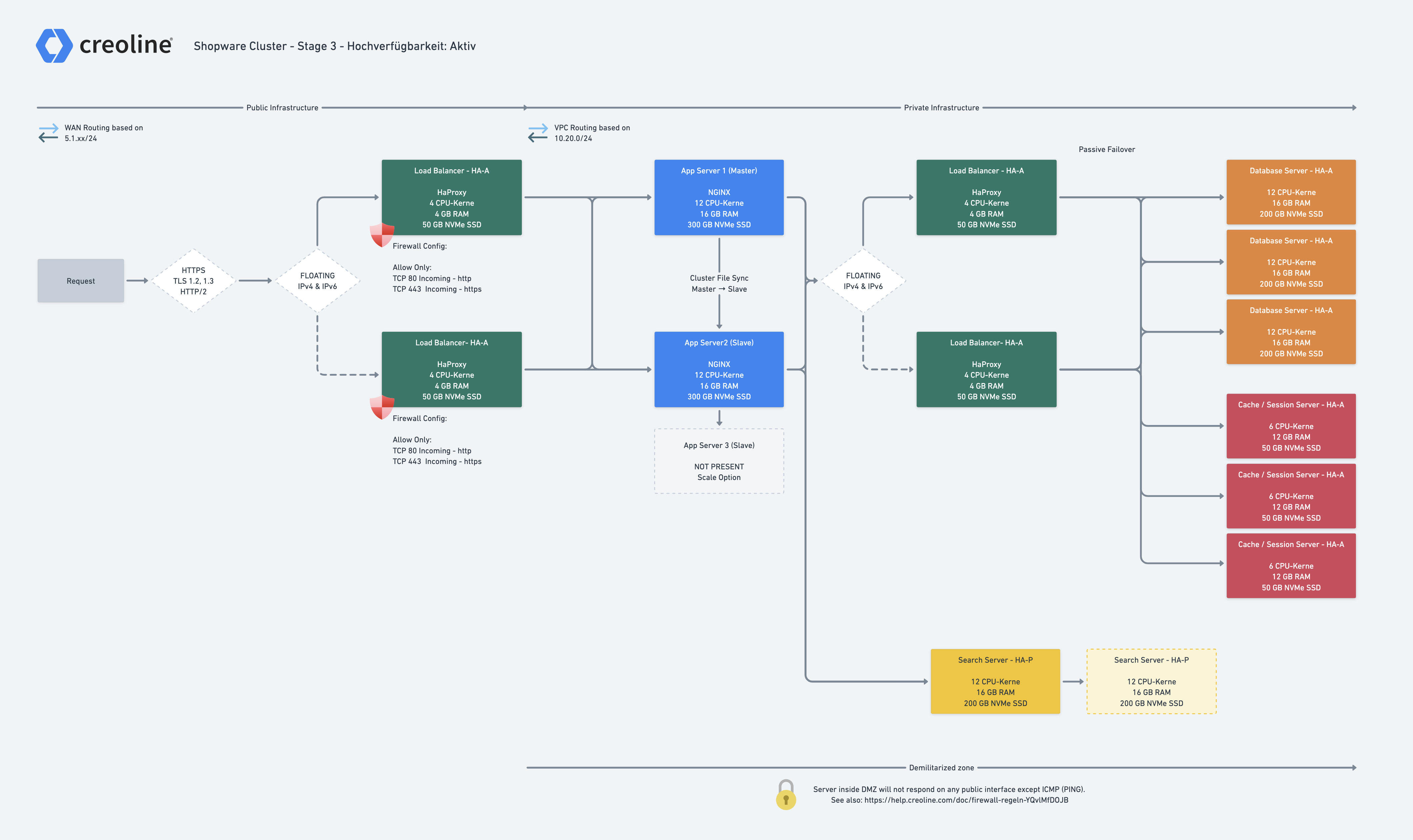The height and width of the screenshot is (840, 1413).
Task: Click the 'Public Infrastructure' label
Action: (282, 108)
